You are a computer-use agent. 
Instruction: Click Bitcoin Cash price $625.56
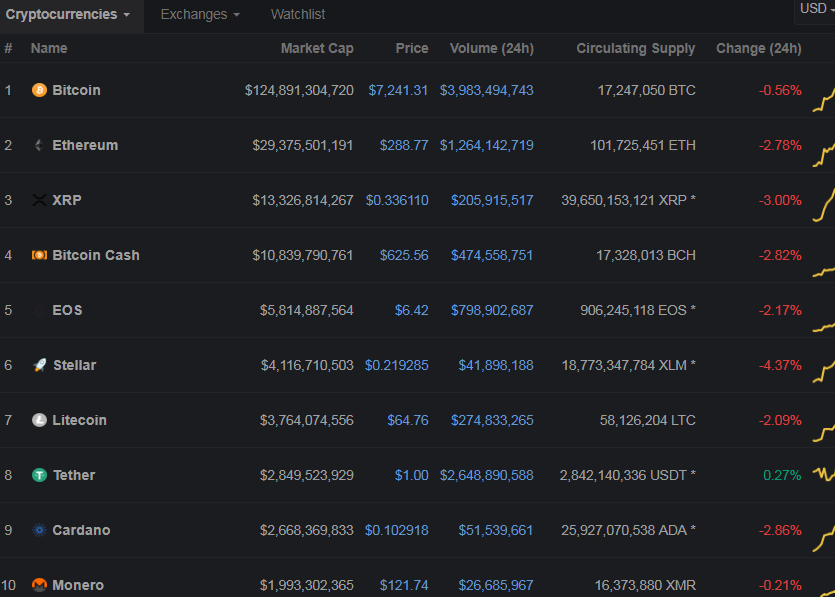click(404, 255)
